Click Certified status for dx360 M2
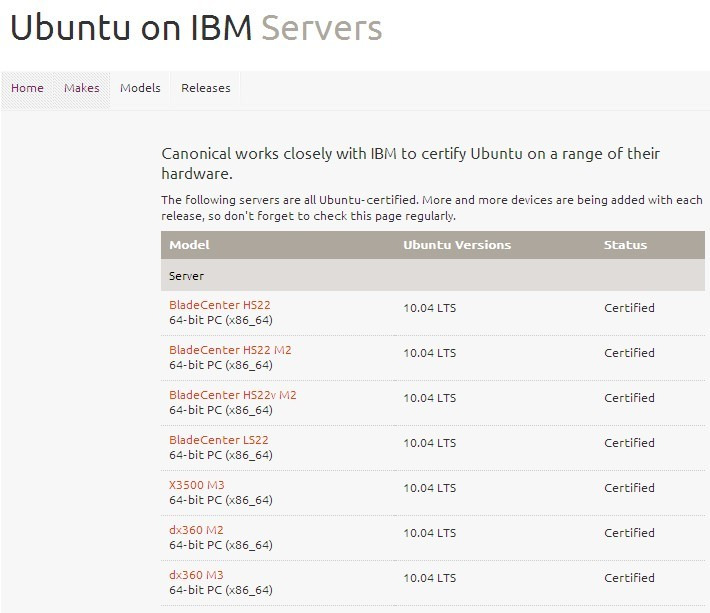This screenshot has height=613, width=710. coord(629,533)
